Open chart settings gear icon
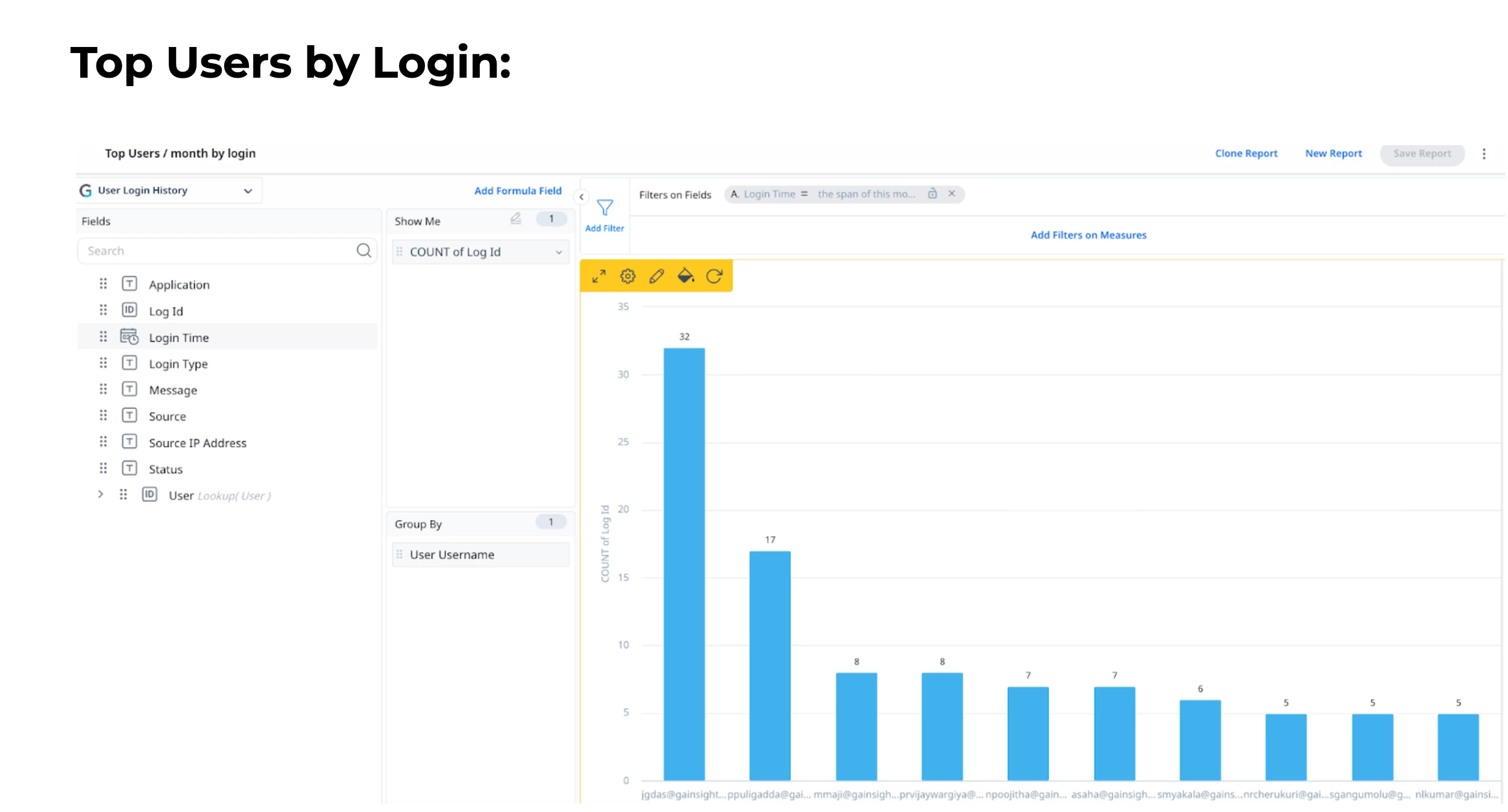1508x812 pixels. click(x=627, y=276)
